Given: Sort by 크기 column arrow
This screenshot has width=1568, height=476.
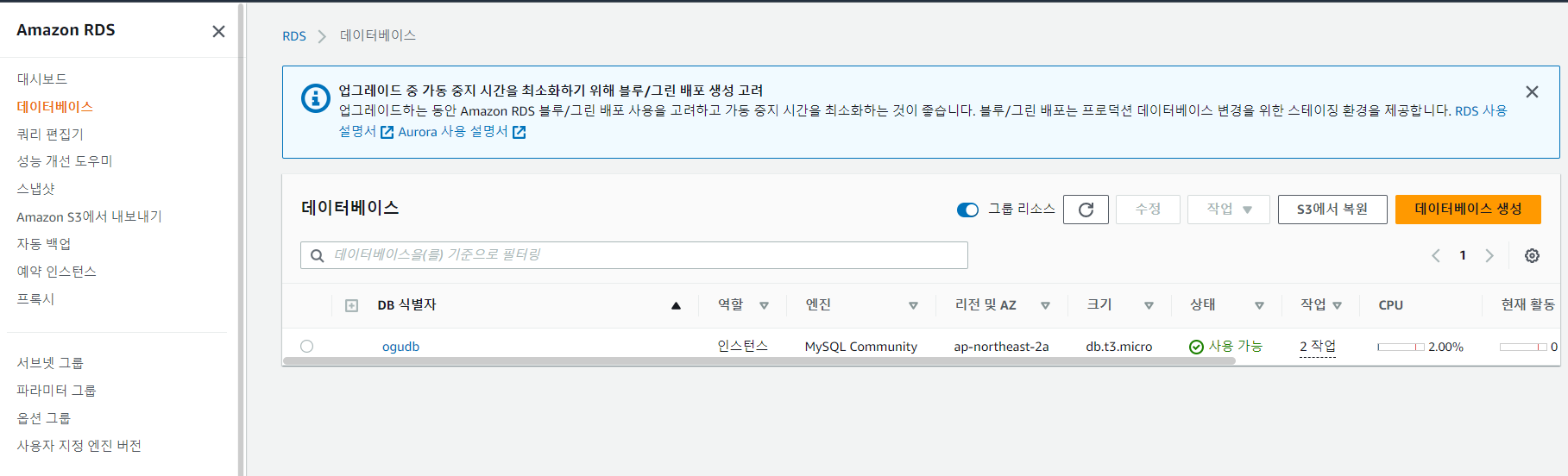Looking at the screenshot, I should 1149,305.
